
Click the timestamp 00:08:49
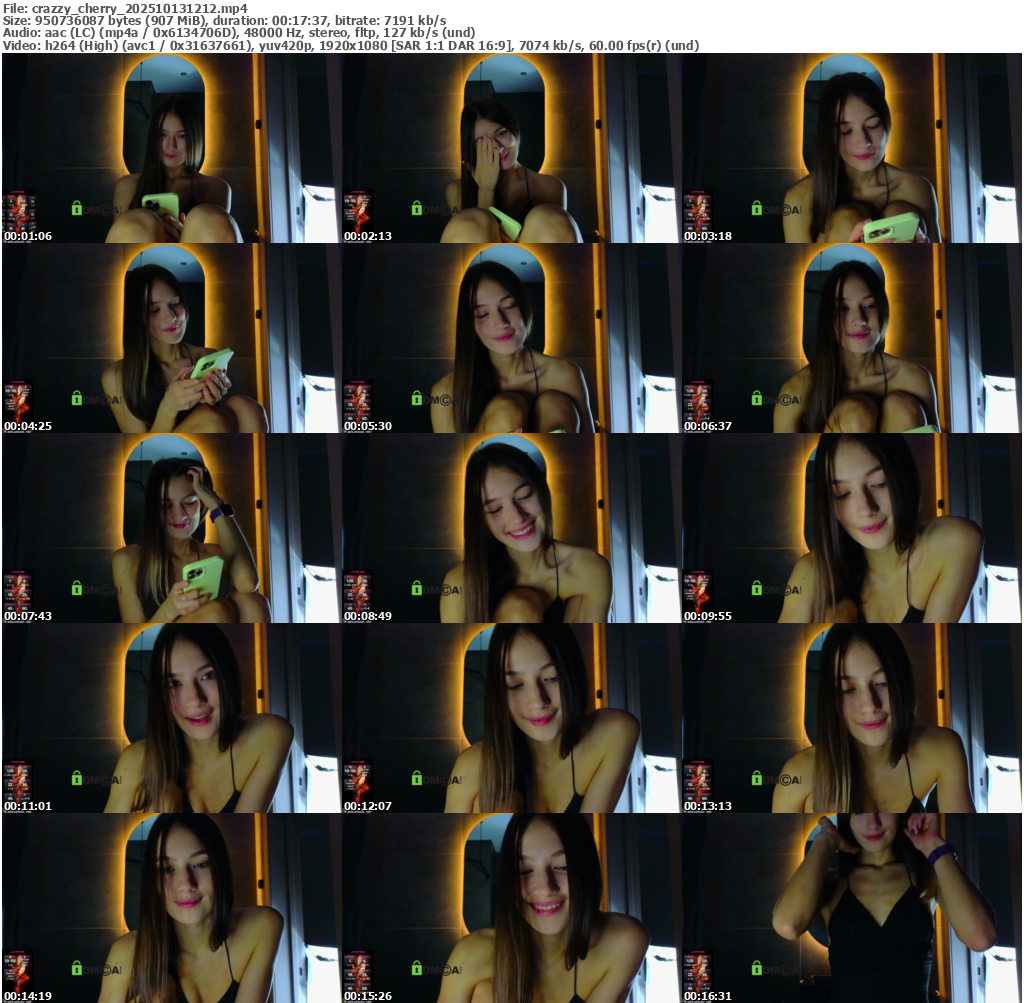click(x=368, y=616)
